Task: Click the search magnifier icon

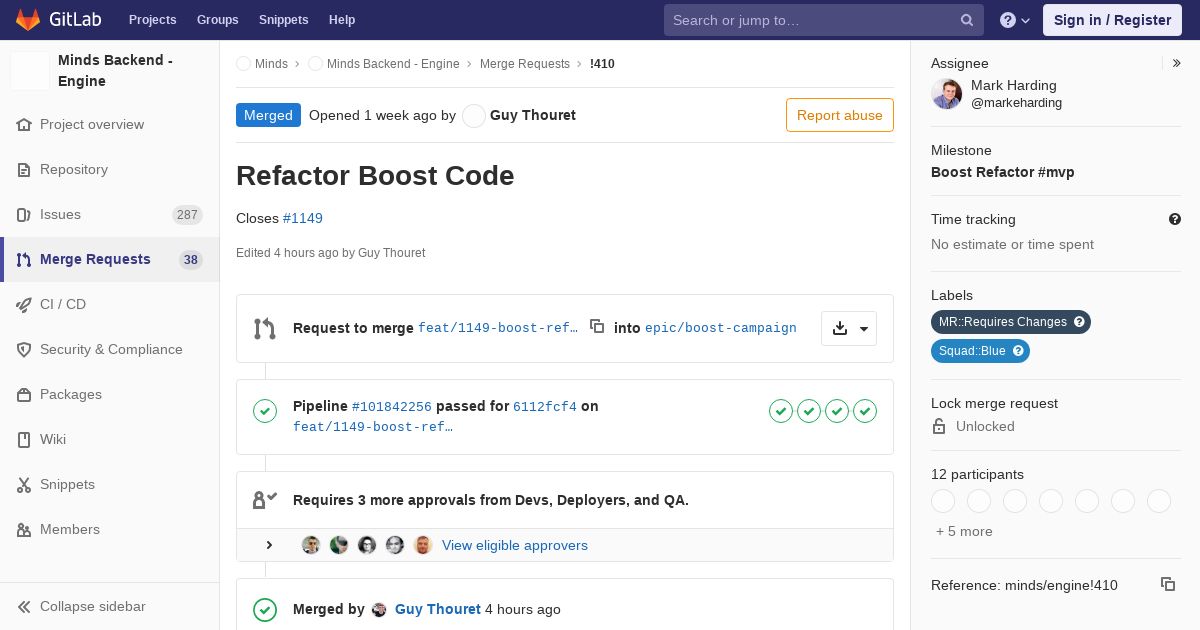Action: (967, 20)
